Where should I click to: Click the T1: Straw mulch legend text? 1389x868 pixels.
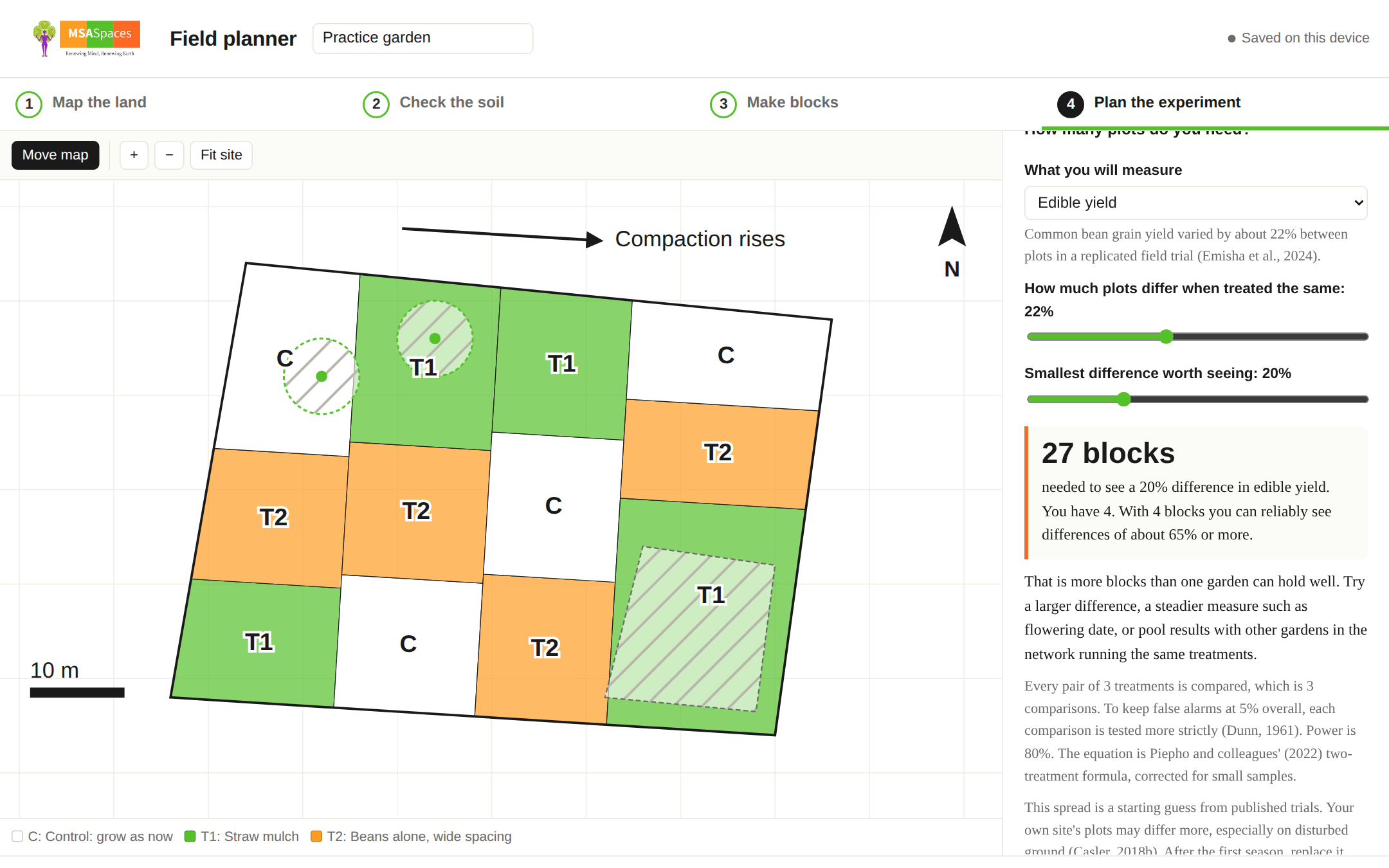tap(250, 836)
